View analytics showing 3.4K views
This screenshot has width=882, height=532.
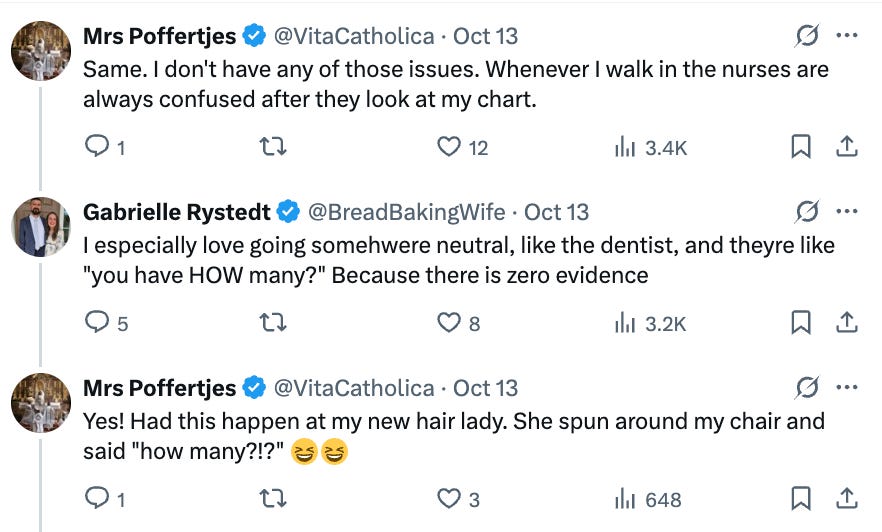point(649,148)
